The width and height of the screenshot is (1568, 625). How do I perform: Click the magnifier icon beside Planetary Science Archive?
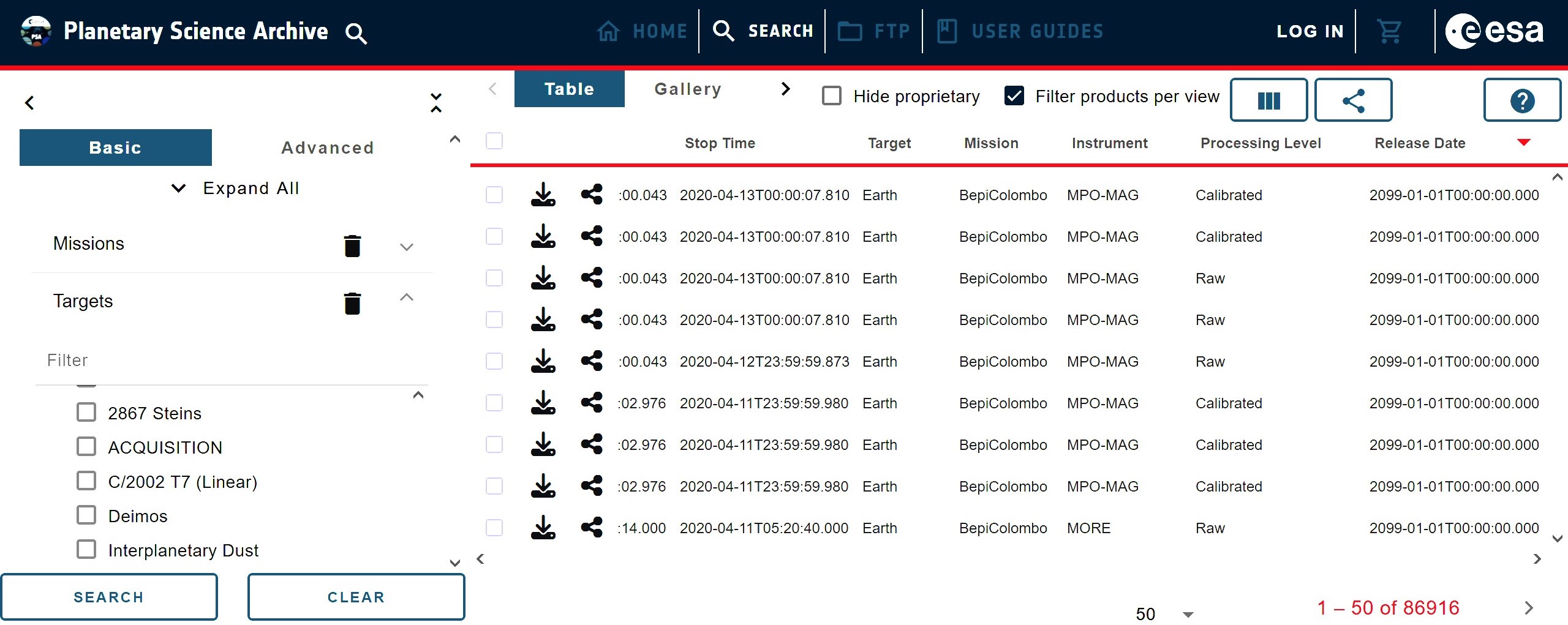click(356, 33)
